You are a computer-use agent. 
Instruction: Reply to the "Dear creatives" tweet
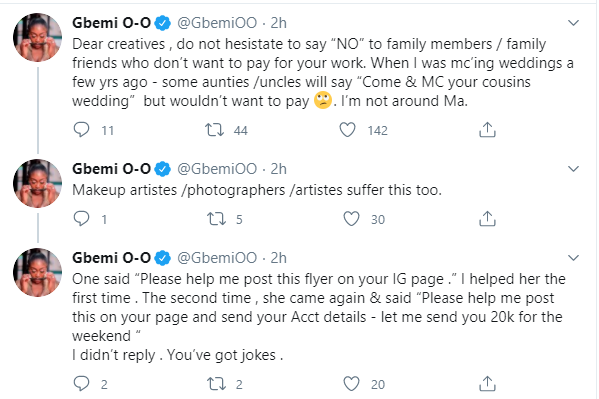tap(81, 130)
